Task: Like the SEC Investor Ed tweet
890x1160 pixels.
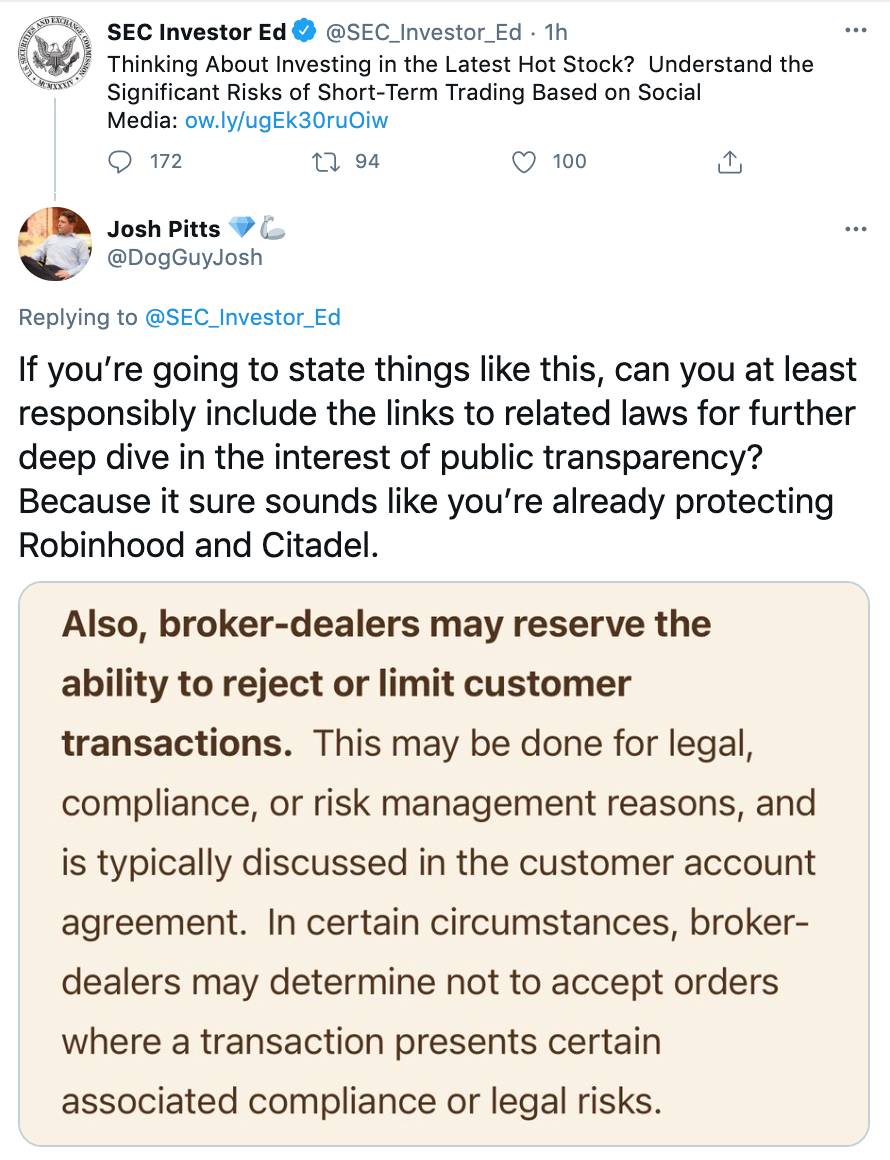Action: click(x=524, y=161)
